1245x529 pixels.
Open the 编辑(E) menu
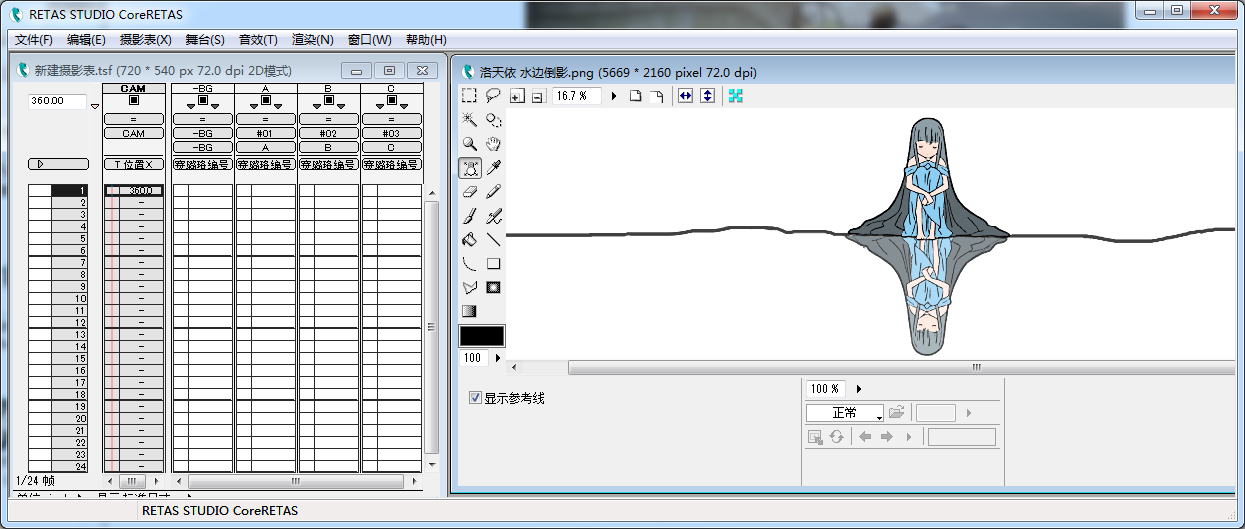[x=86, y=40]
